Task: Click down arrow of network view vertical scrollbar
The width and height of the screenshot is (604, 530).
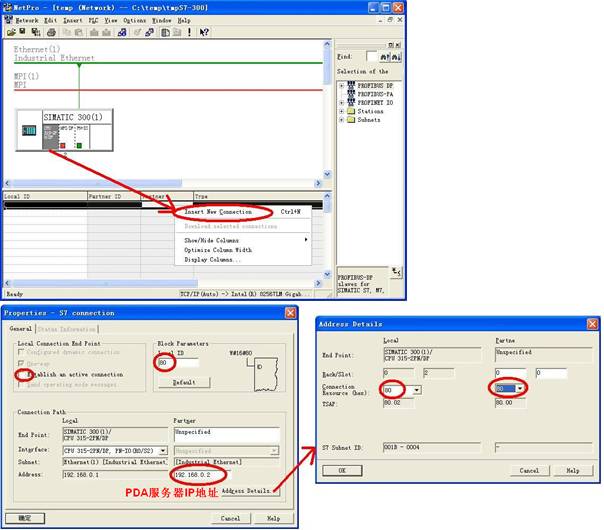Action: (x=327, y=174)
